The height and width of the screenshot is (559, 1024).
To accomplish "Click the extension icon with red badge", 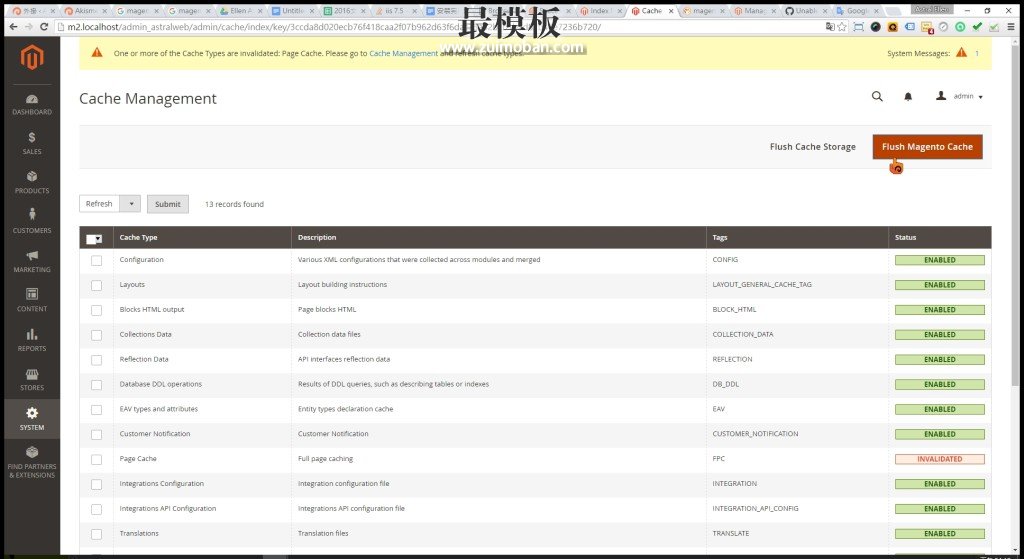I will pyautogui.click(x=927, y=27).
